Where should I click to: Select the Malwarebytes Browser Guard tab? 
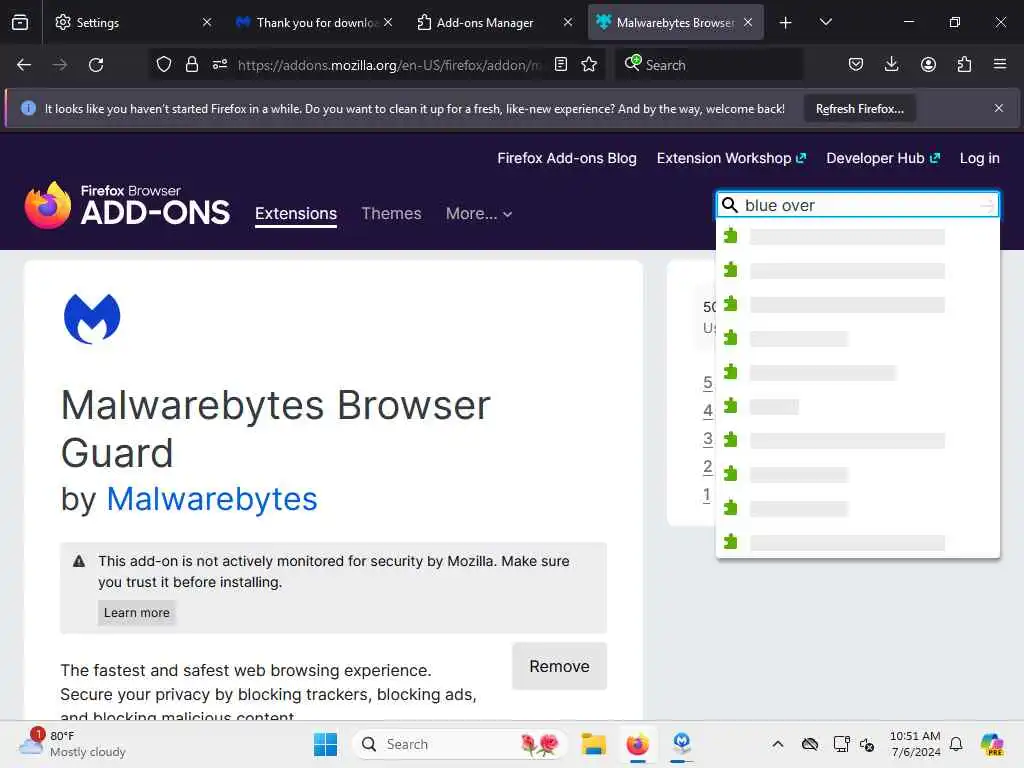click(675, 22)
